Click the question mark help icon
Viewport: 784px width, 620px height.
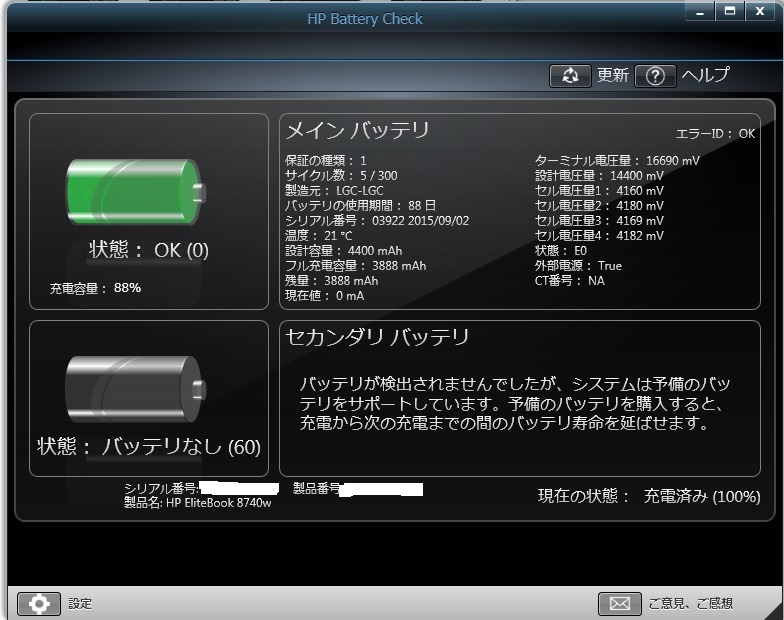tap(655, 76)
